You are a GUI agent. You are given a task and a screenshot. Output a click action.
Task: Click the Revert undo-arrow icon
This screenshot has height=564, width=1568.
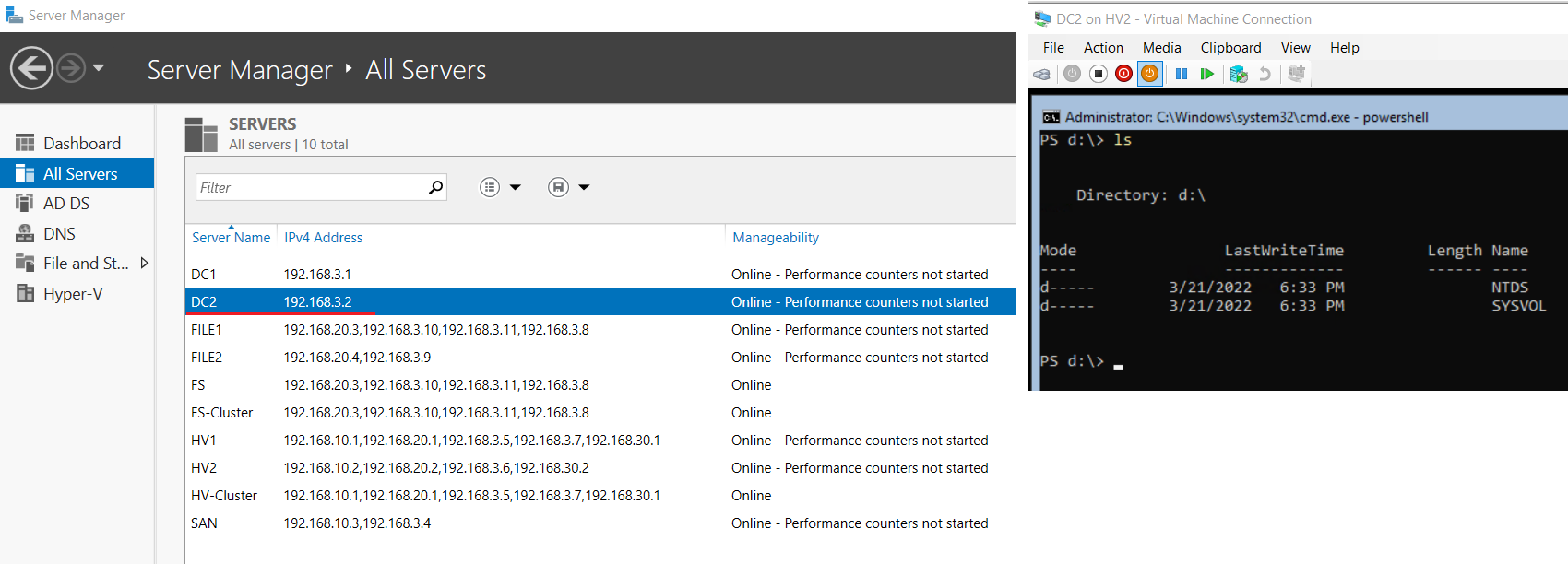pos(1265,74)
